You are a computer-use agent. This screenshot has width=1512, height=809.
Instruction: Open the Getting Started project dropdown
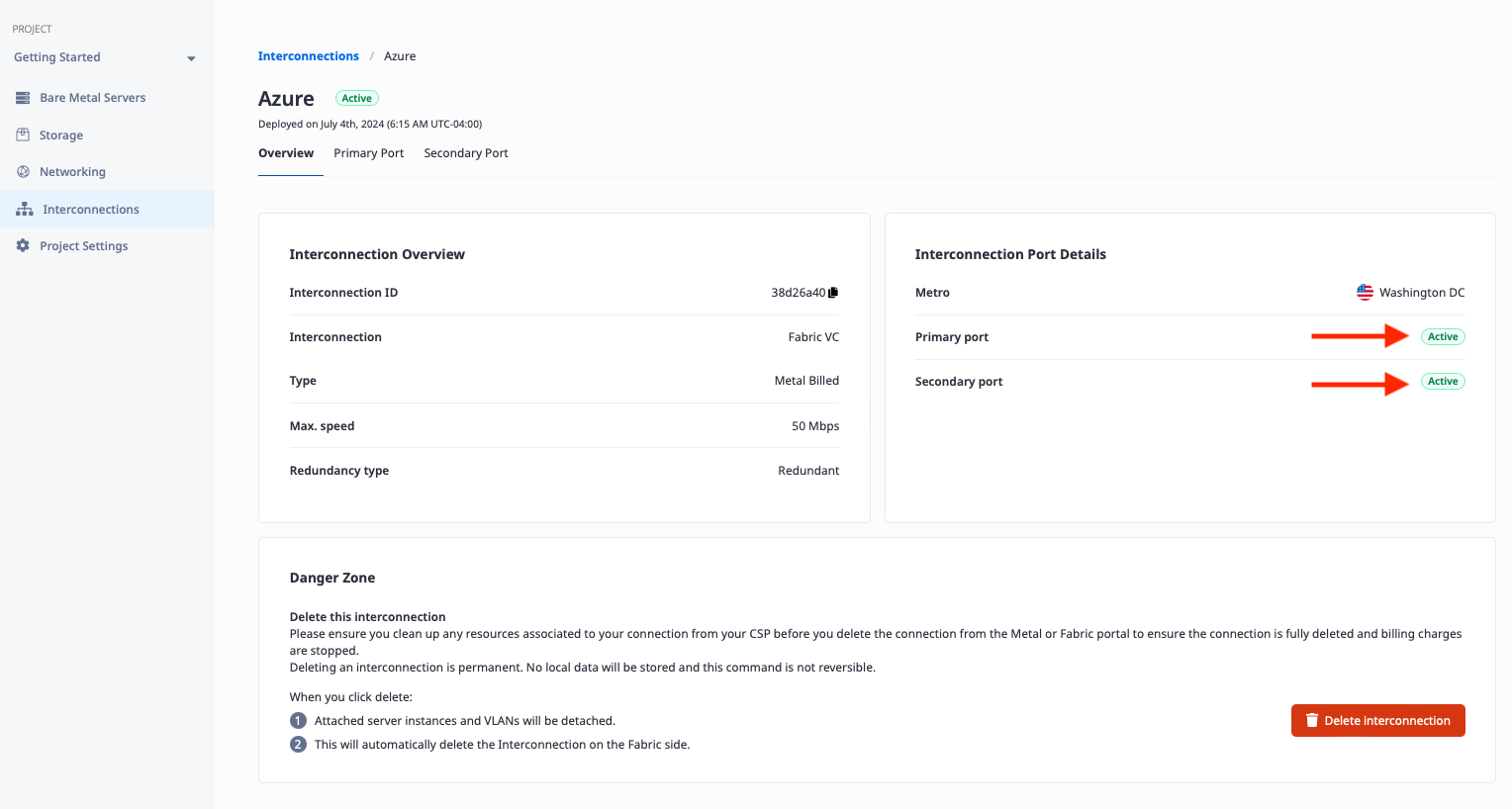(x=105, y=57)
